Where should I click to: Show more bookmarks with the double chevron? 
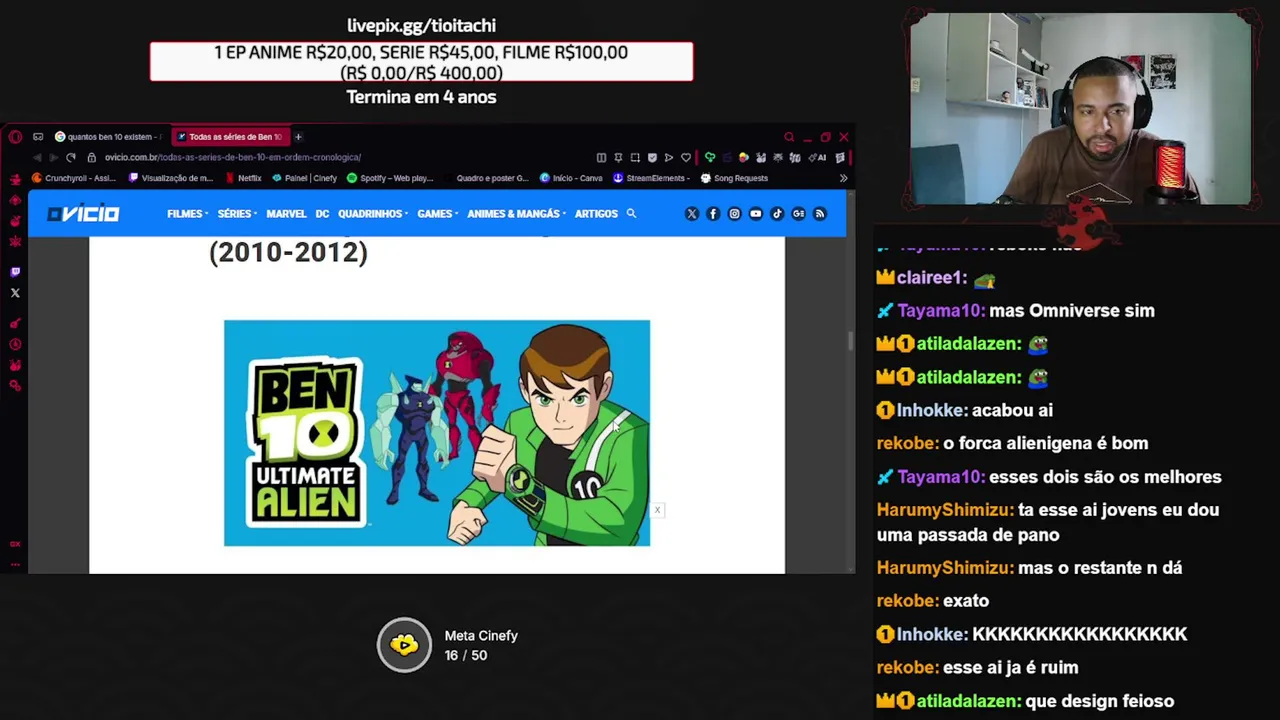(x=843, y=178)
